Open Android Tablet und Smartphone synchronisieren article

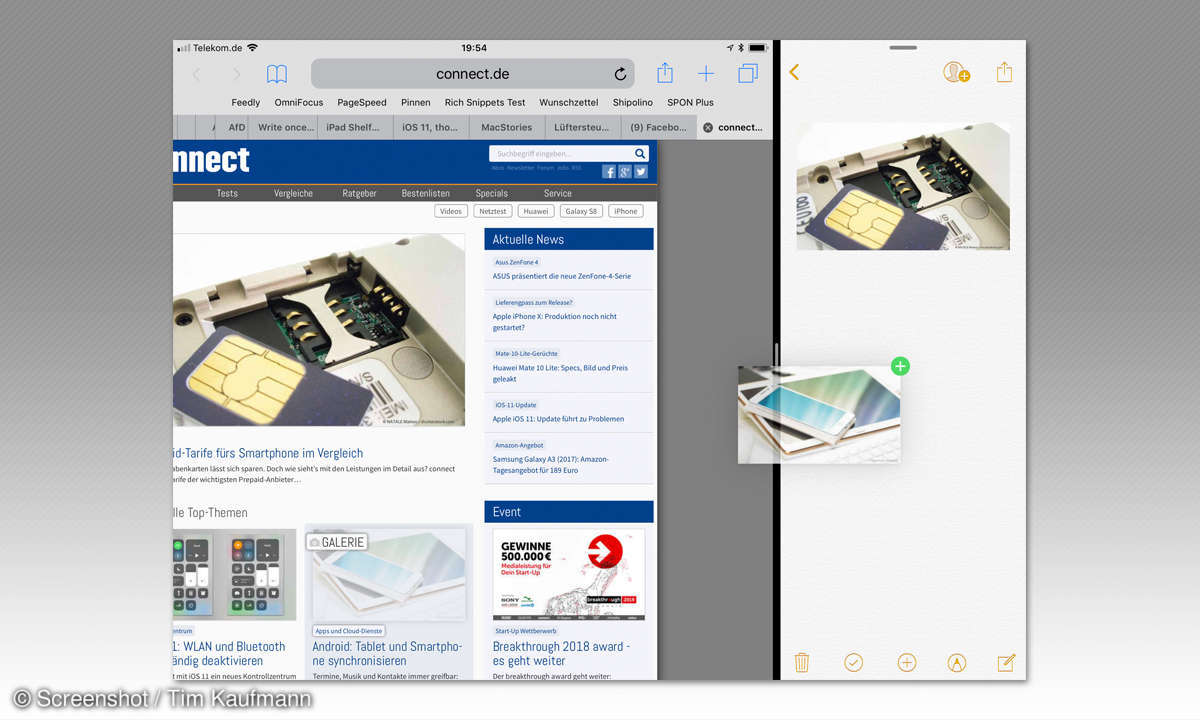tap(387, 654)
